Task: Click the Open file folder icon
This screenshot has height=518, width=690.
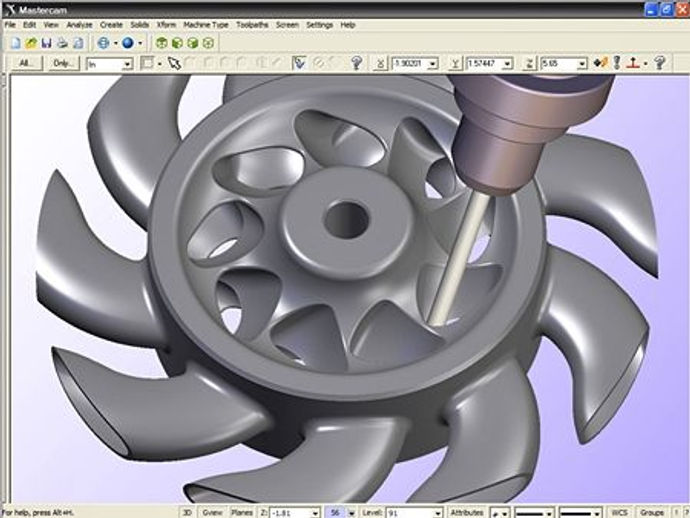Action: click(x=31, y=43)
